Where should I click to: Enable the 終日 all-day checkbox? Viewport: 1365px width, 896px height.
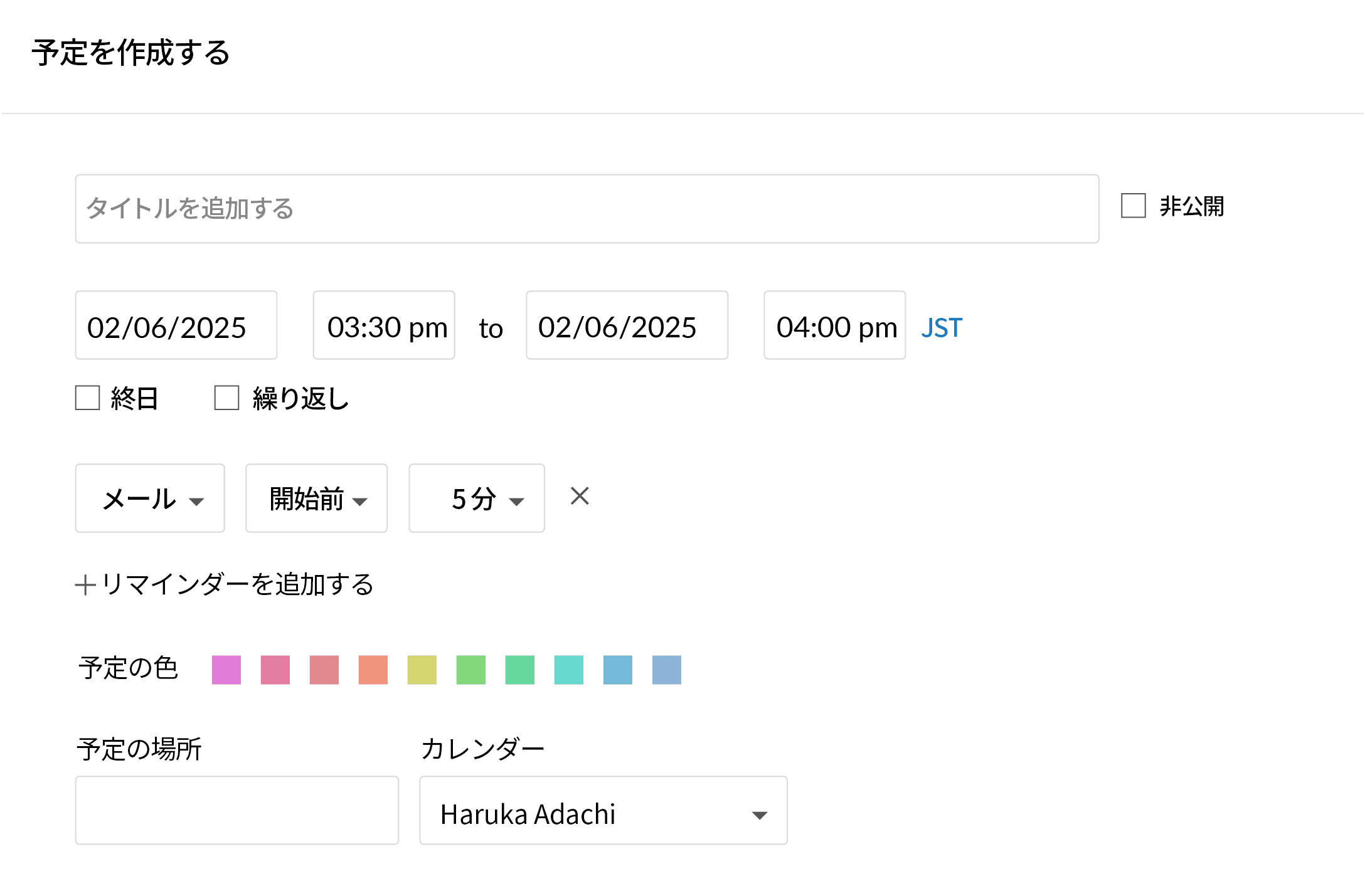point(88,398)
